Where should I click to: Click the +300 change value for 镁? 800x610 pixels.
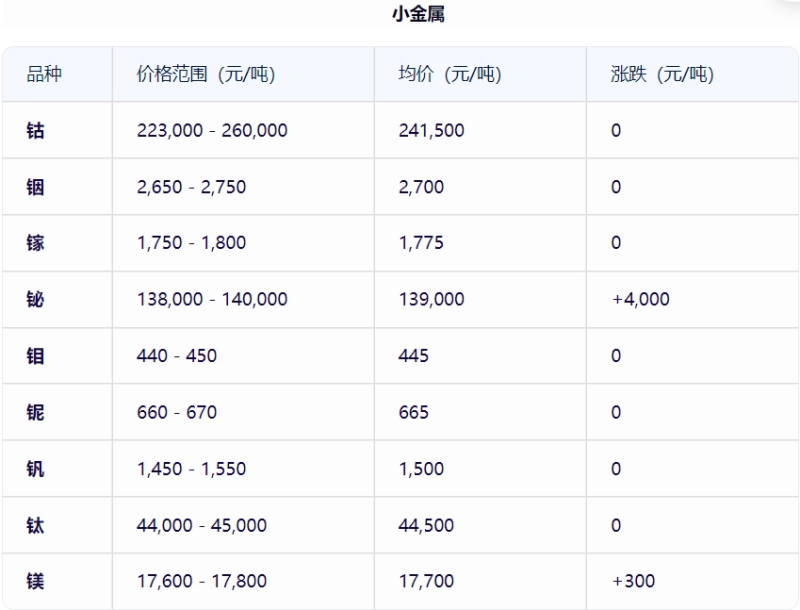633,581
